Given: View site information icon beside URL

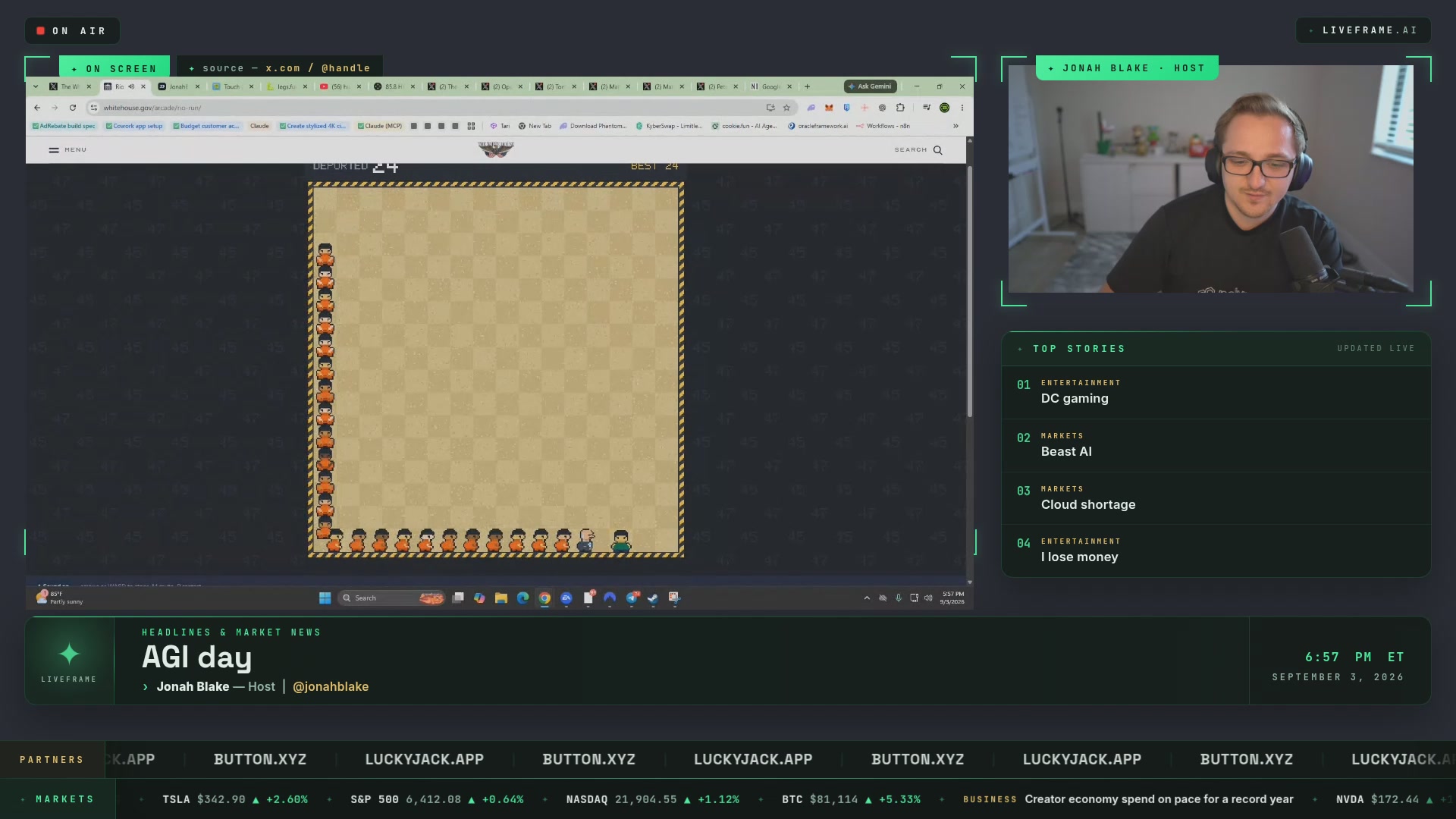Looking at the screenshot, I should [94, 108].
